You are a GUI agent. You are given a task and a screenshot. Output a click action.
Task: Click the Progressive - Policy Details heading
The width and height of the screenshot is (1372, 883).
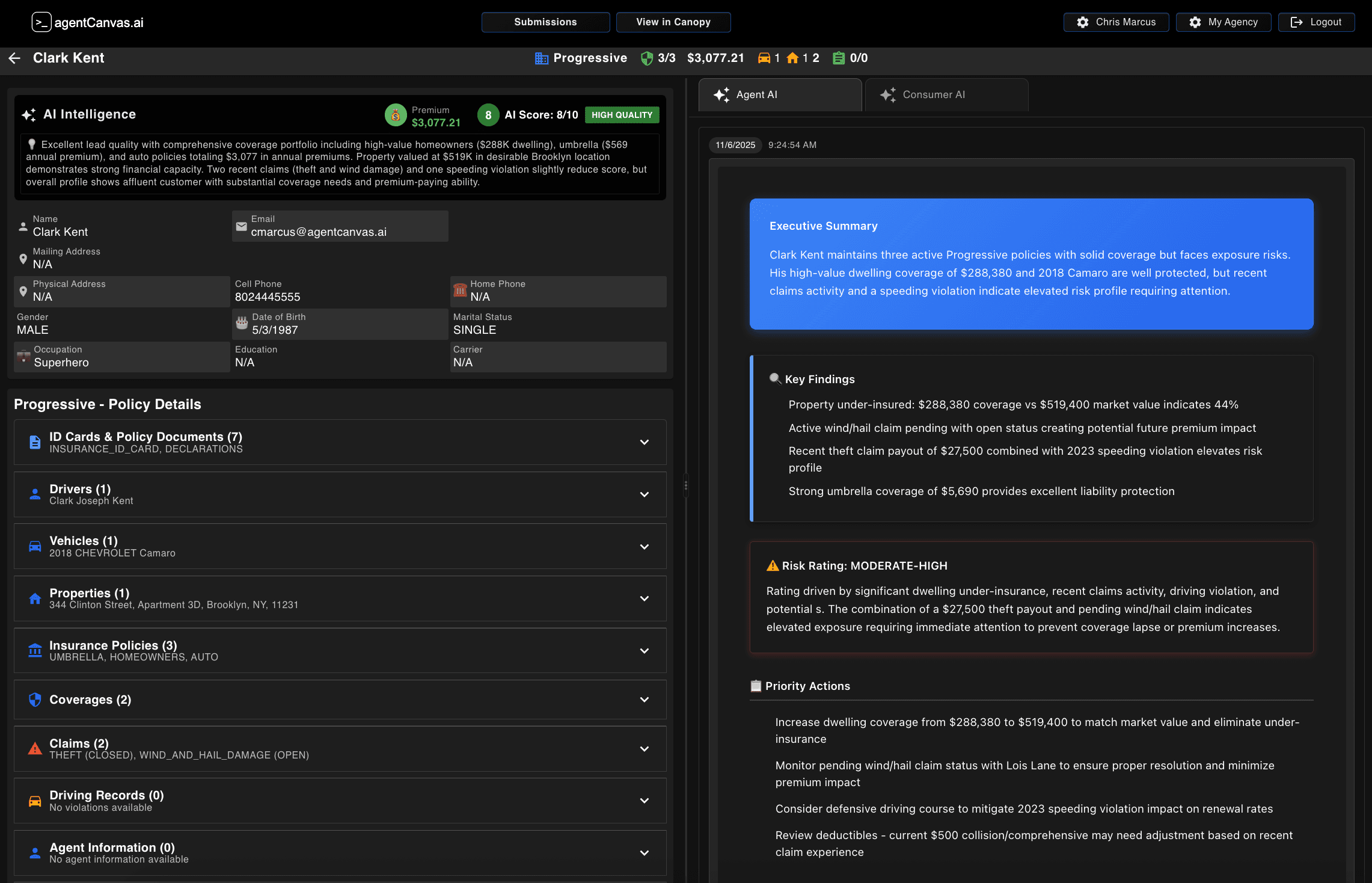point(108,404)
